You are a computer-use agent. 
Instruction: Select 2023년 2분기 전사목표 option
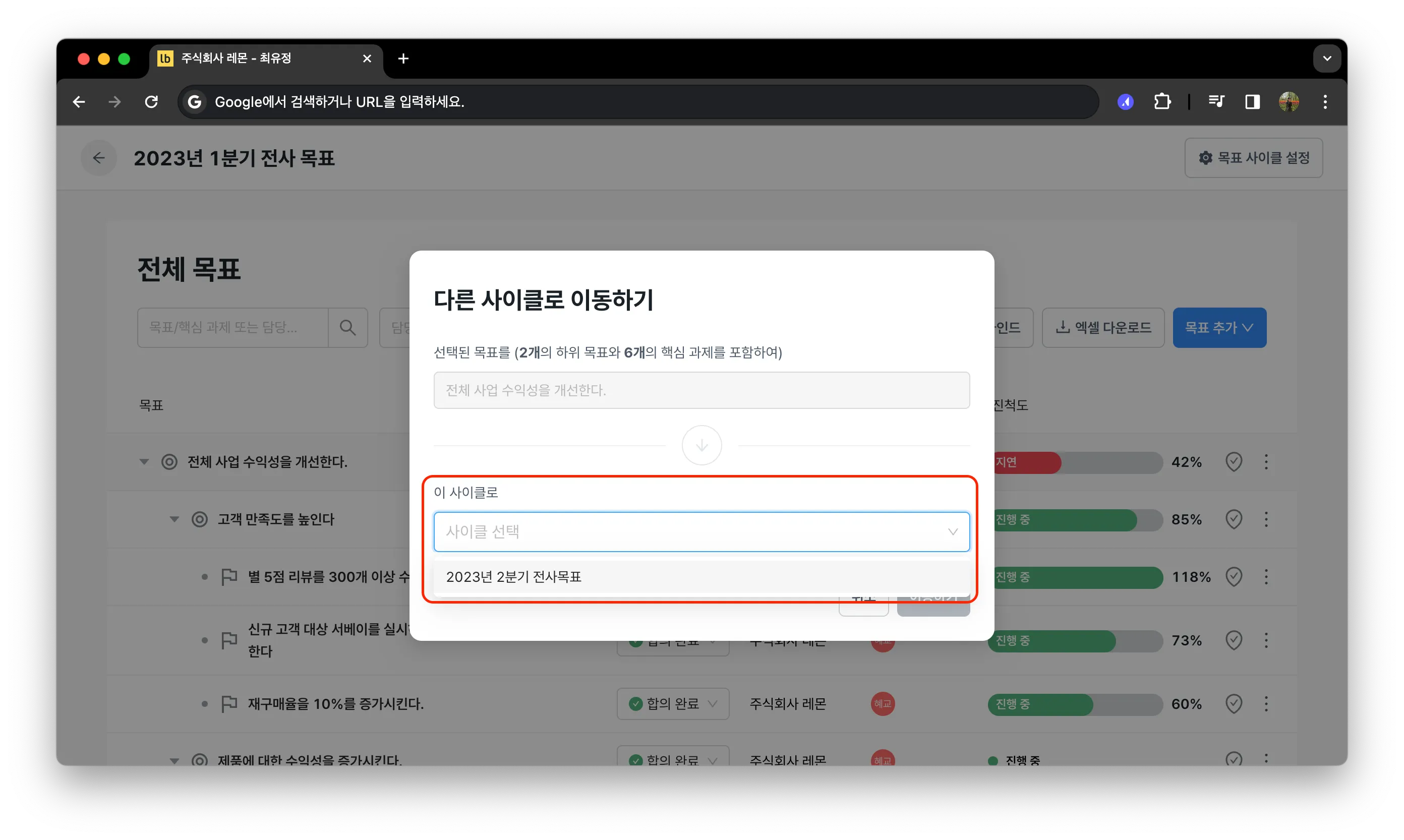tap(701, 577)
